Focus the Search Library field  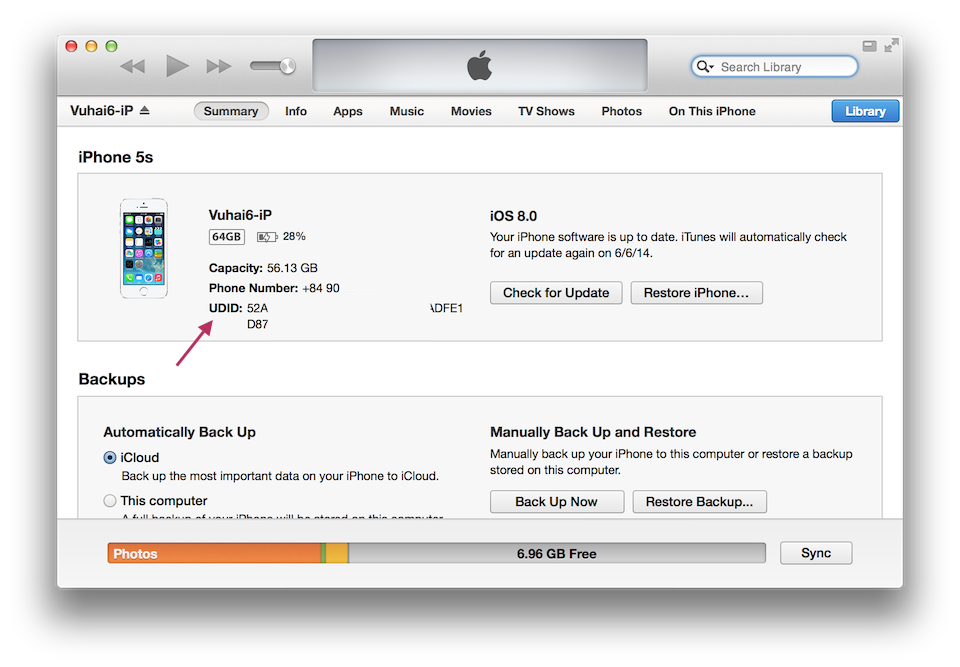(774, 66)
